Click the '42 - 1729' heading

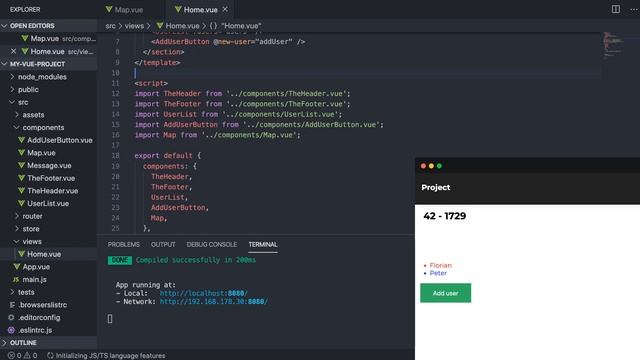(444, 216)
